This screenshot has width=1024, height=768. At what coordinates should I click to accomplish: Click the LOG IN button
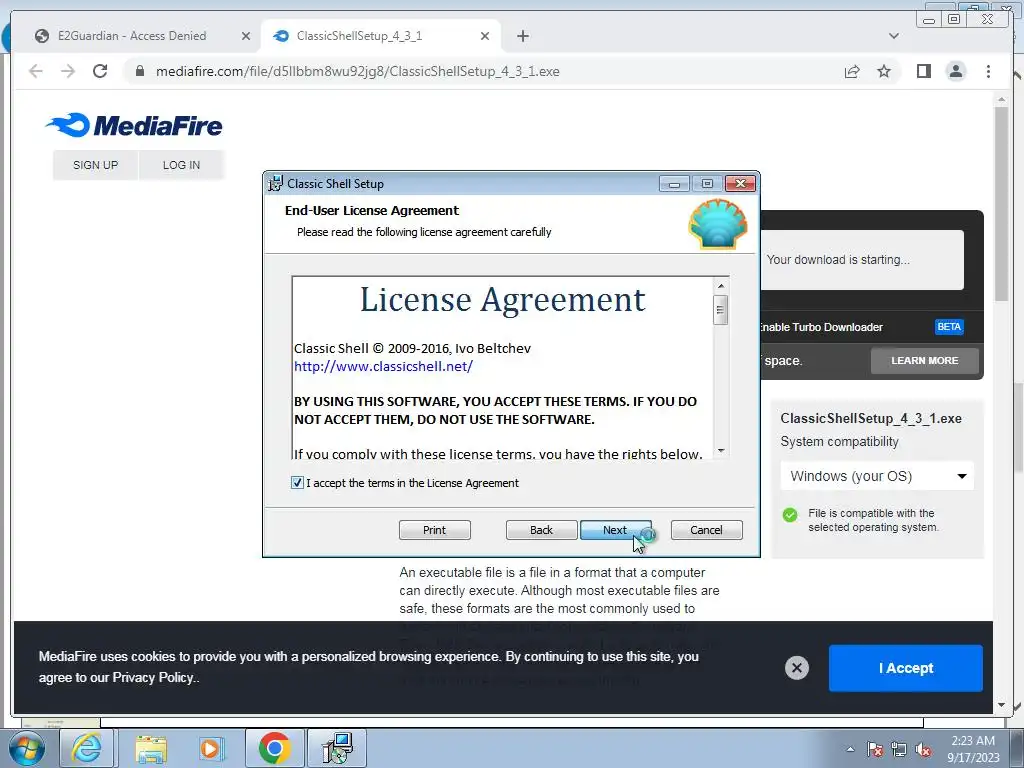(181, 165)
